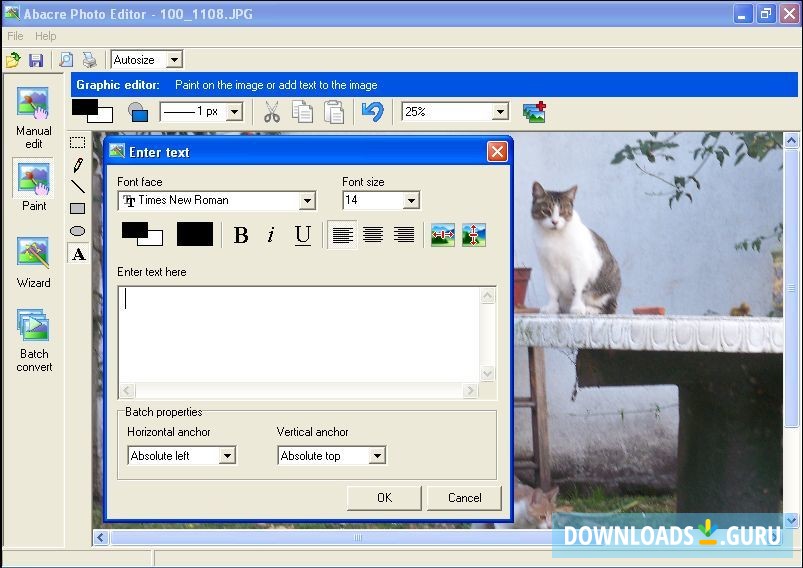Open the File menu
This screenshot has width=803, height=568.
tap(15, 36)
